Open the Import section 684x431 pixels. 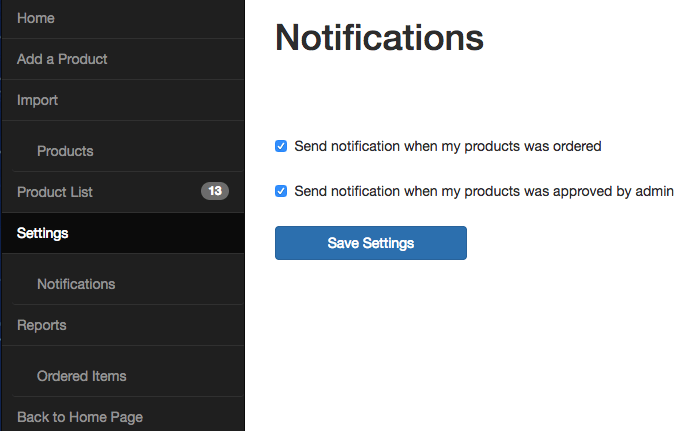tap(38, 100)
